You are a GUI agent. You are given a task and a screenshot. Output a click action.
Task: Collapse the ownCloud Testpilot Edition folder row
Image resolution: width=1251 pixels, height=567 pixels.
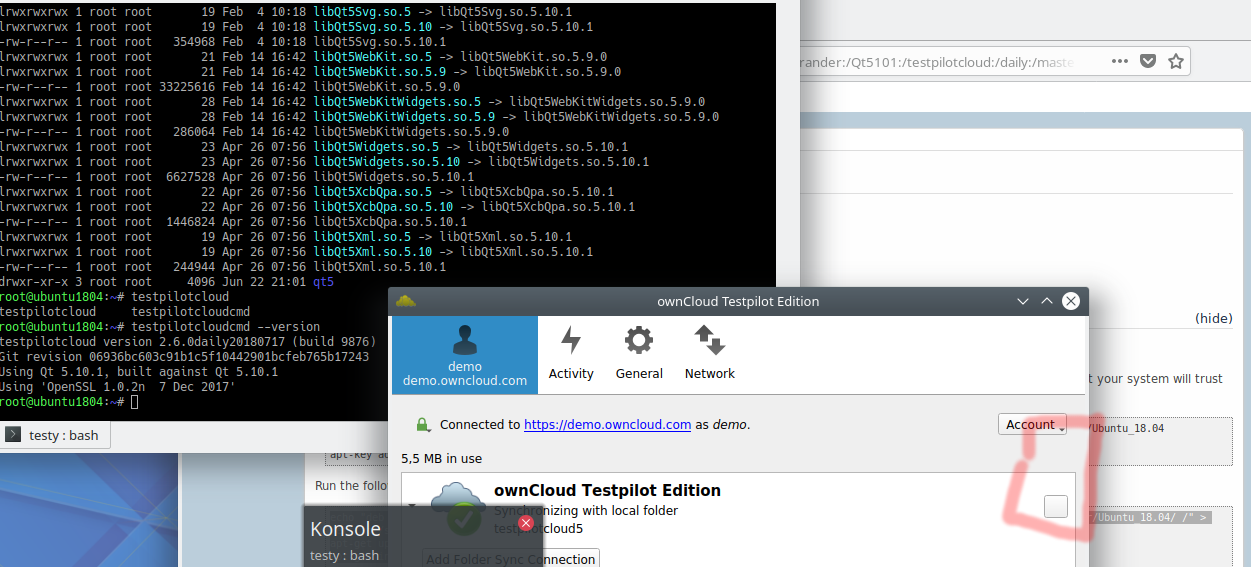tap(412, 506)
